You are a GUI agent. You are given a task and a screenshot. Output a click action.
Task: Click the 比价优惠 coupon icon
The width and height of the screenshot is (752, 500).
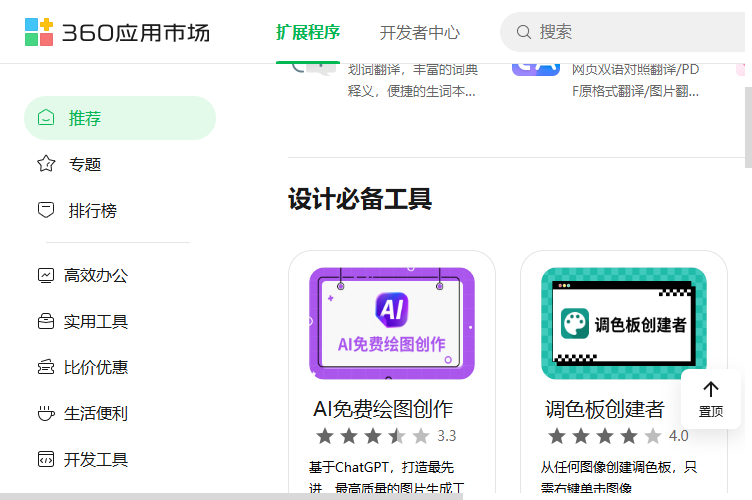tap(46, 367)
